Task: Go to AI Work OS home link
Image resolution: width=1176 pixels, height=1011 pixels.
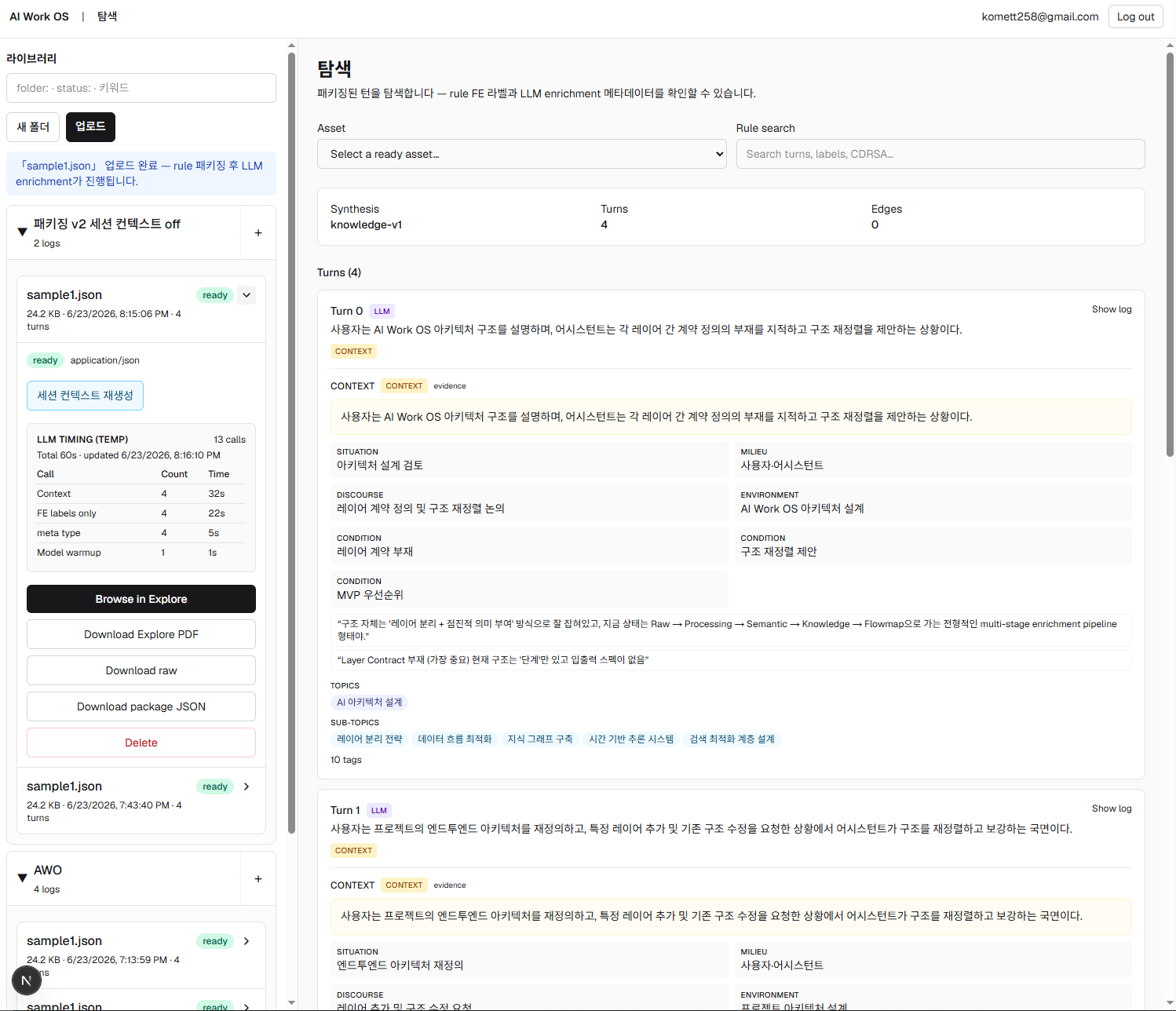Action: coord(39,16)
